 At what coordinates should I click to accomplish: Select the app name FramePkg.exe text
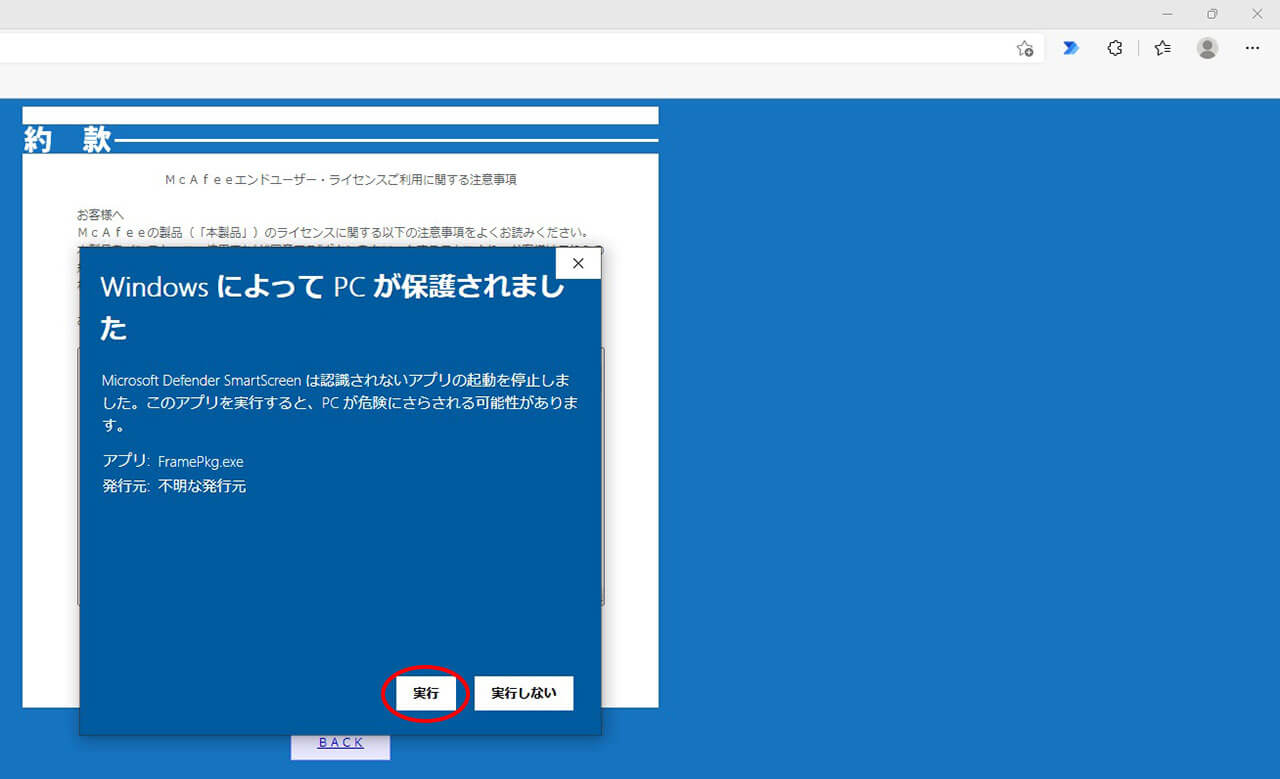(x=201, y=462)
